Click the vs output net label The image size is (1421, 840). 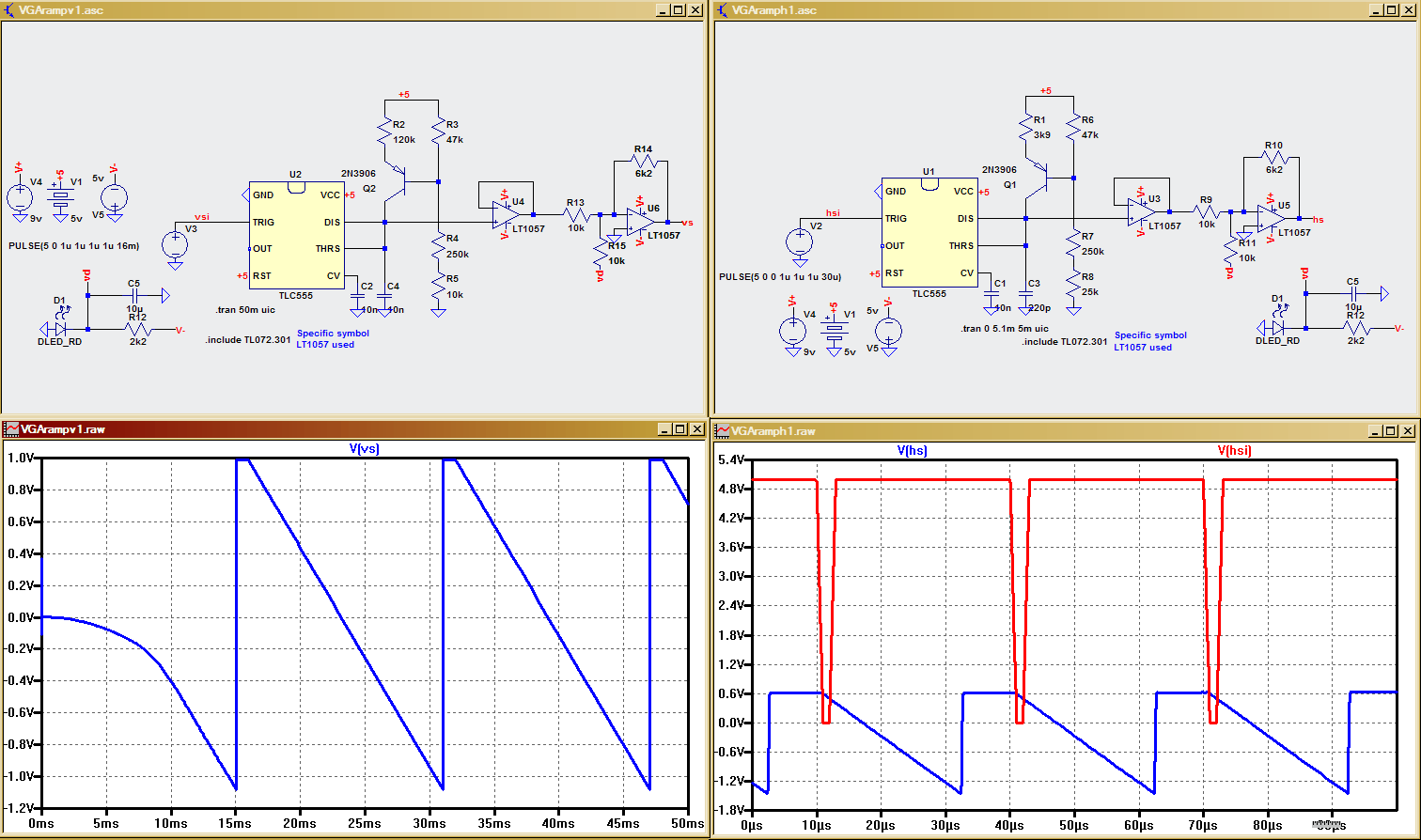(687, 223)
